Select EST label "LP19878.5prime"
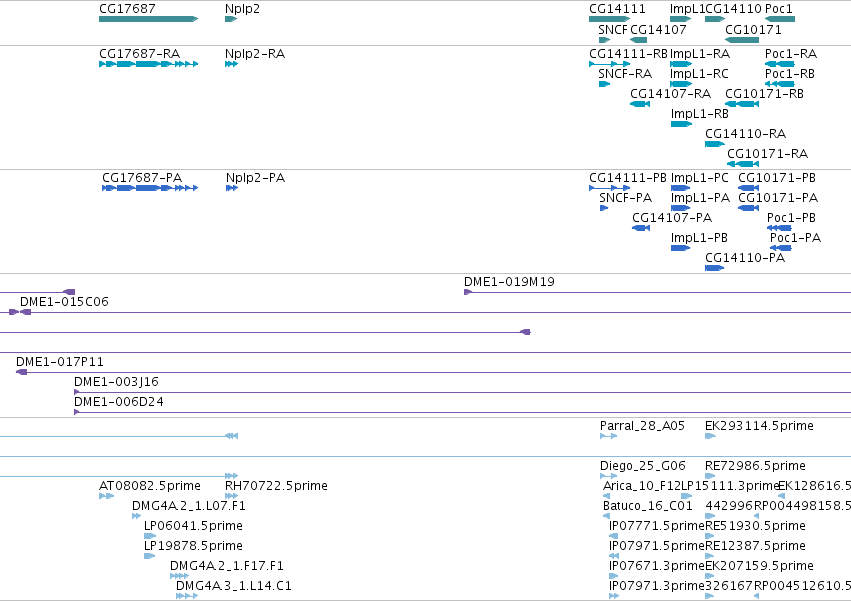The height and width of the screenshot is (601, 851). [193, 546]
